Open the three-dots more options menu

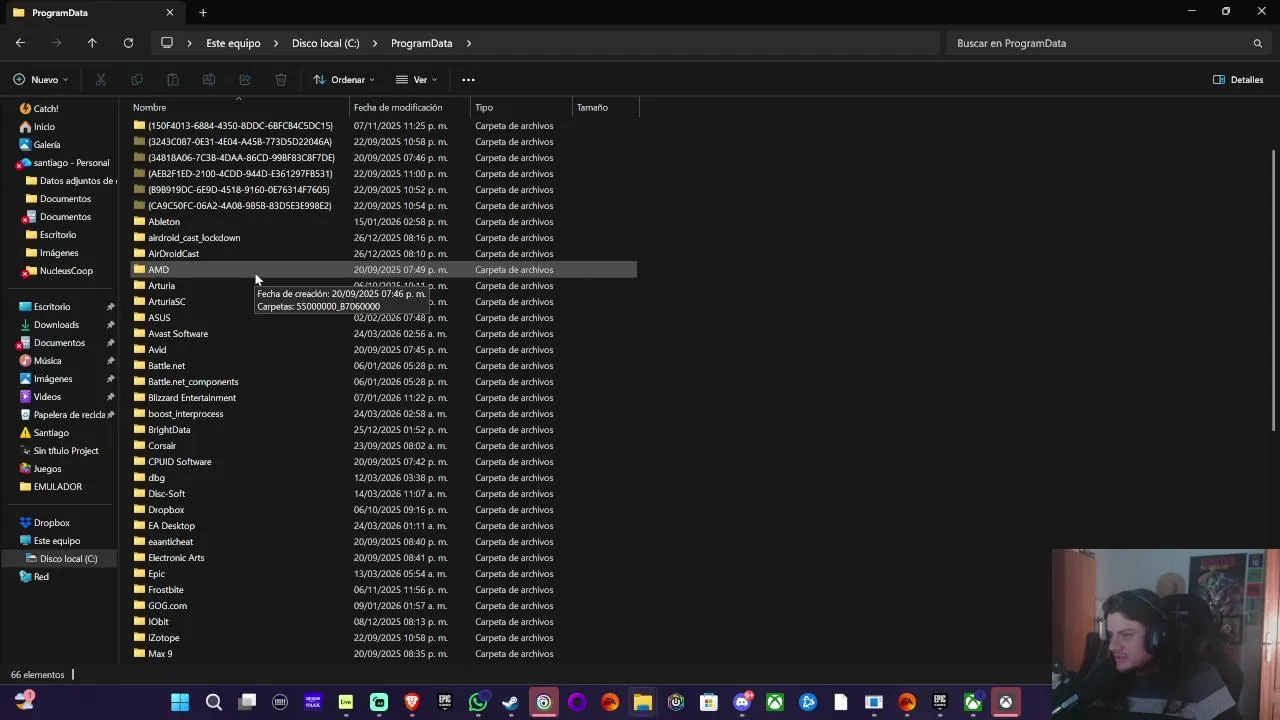point(468,80)
